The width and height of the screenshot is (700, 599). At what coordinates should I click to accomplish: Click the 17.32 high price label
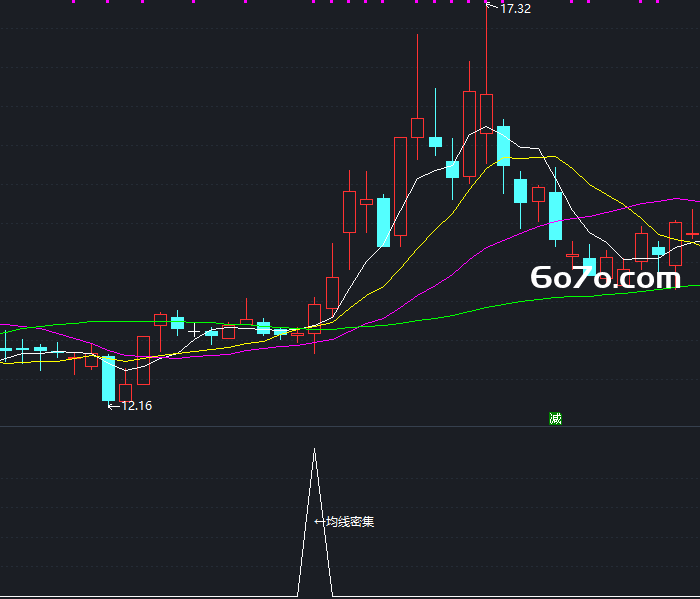pyautogui.click(x=516, y=9)
